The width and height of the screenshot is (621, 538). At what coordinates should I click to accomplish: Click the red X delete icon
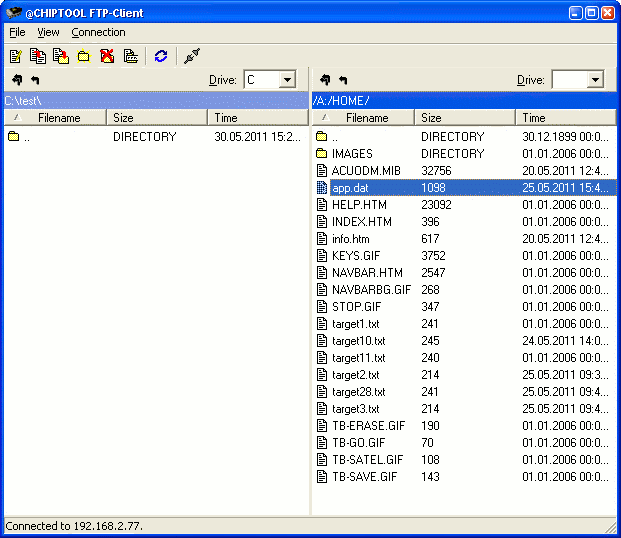point(106,57)
